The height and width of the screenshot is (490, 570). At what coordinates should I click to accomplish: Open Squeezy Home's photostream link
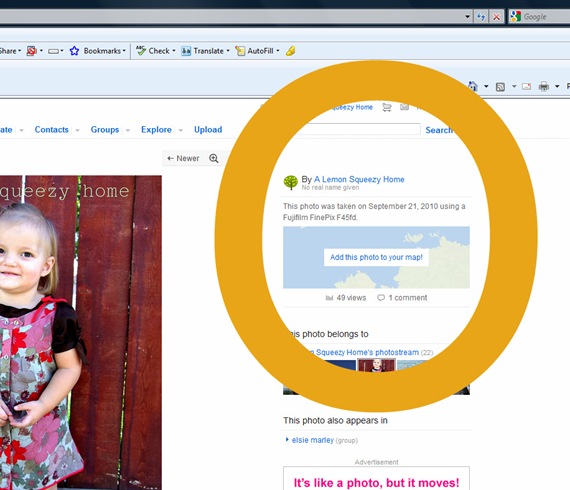pos(367,352)
